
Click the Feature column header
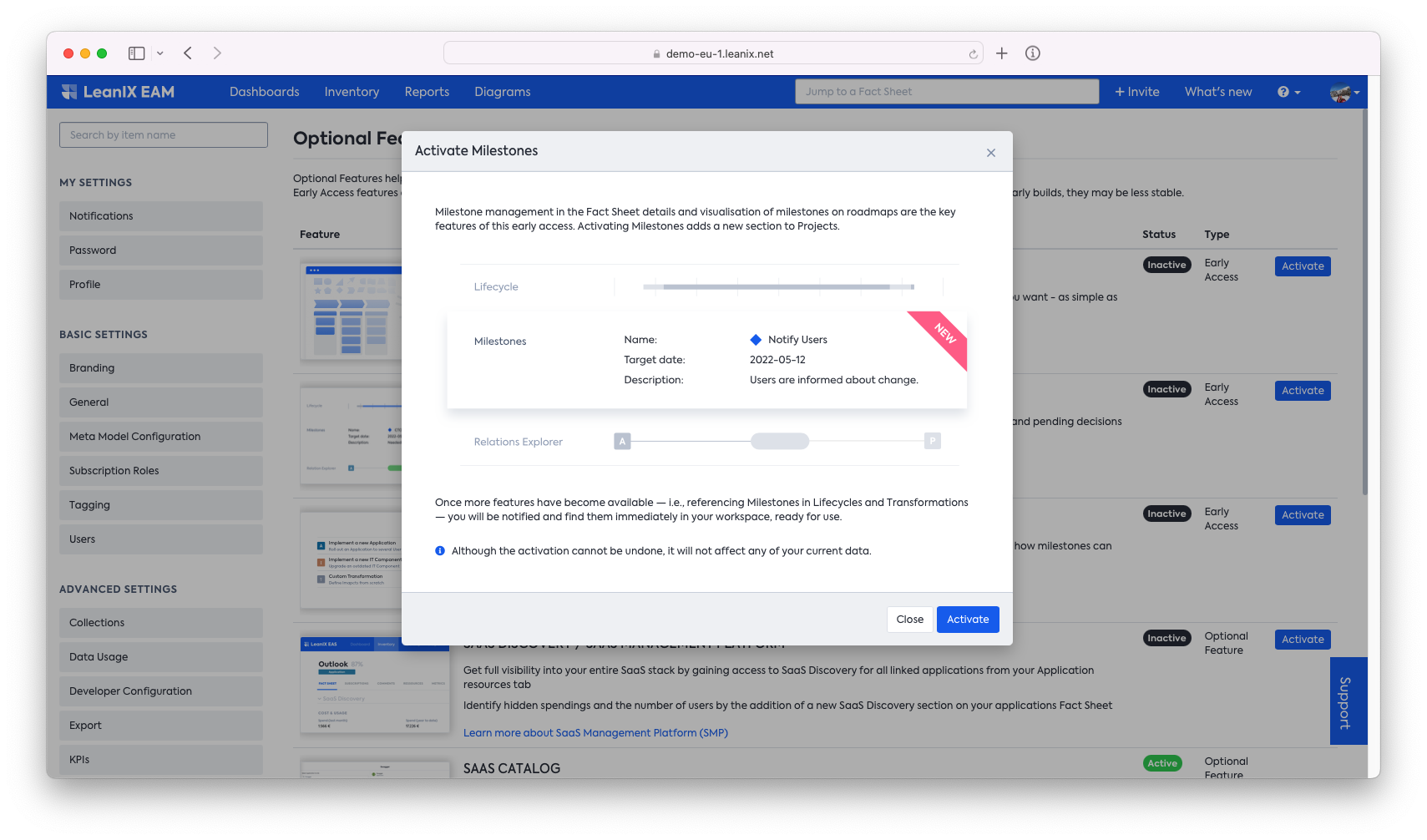pyautogui.click(x=320, y=235)
